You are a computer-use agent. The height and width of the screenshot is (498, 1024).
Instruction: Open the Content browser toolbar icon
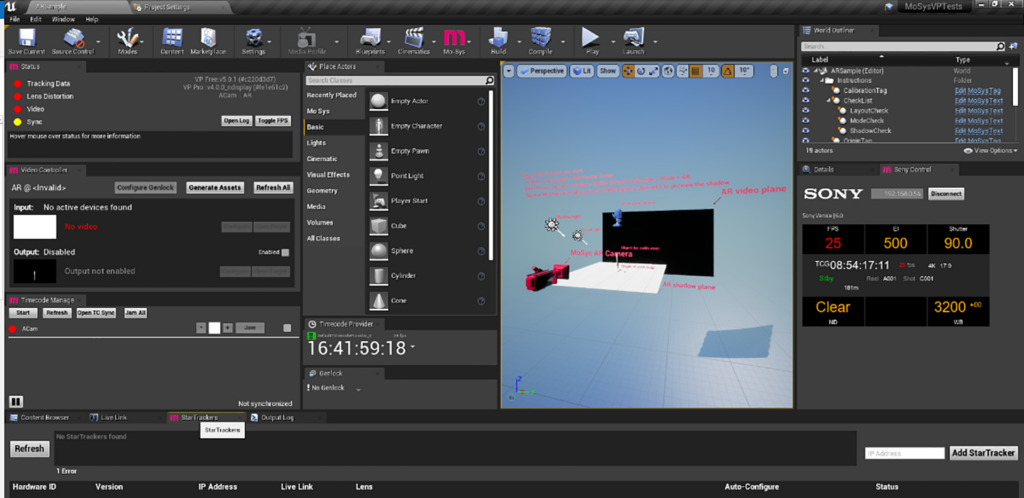click(172, 40)
